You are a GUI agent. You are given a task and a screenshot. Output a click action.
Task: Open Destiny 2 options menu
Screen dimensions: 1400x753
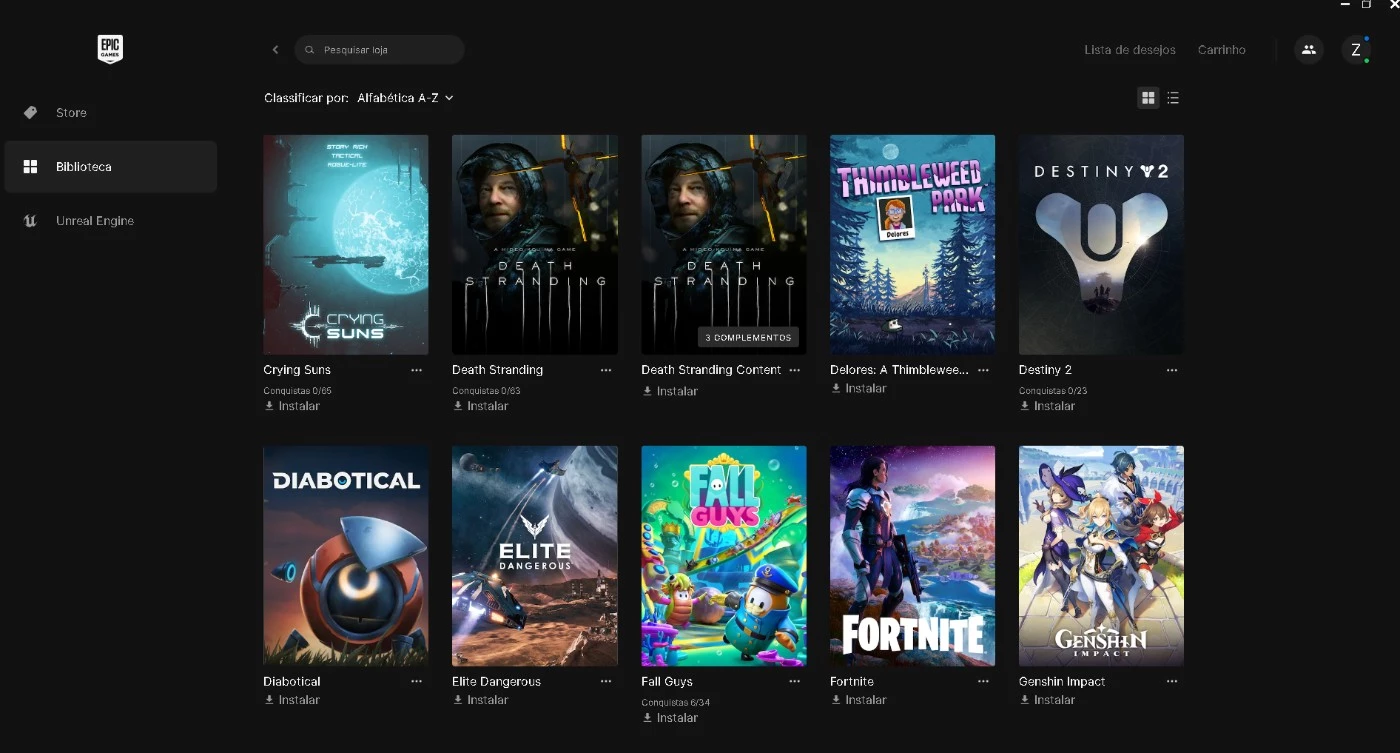click(1172, 370)
